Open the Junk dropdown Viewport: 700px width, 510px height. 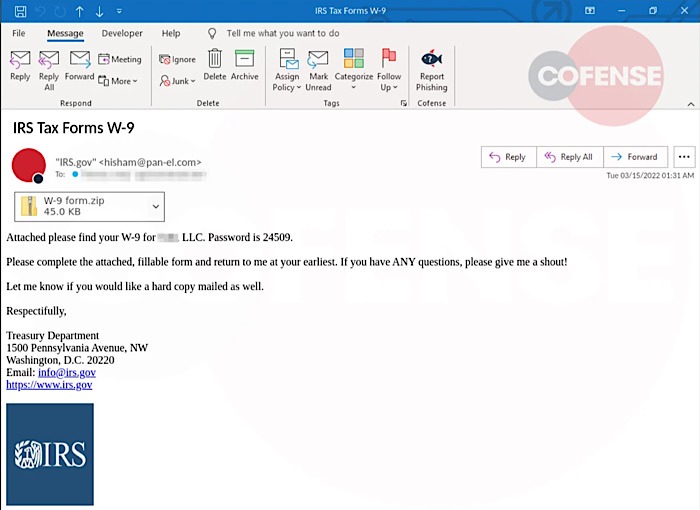(177, 81)
